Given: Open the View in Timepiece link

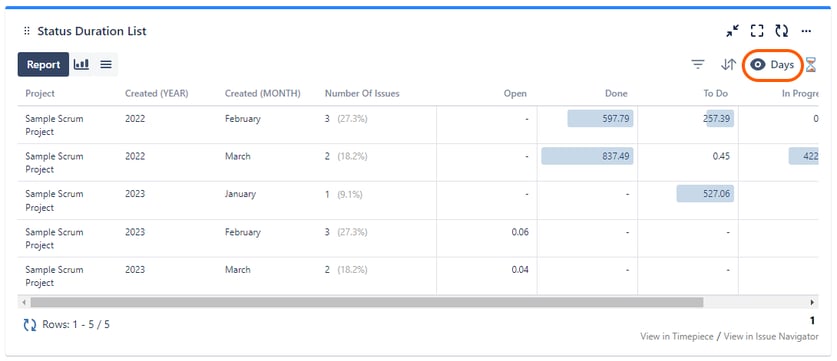Looking at the screenshot, I should tap(676, 336).
